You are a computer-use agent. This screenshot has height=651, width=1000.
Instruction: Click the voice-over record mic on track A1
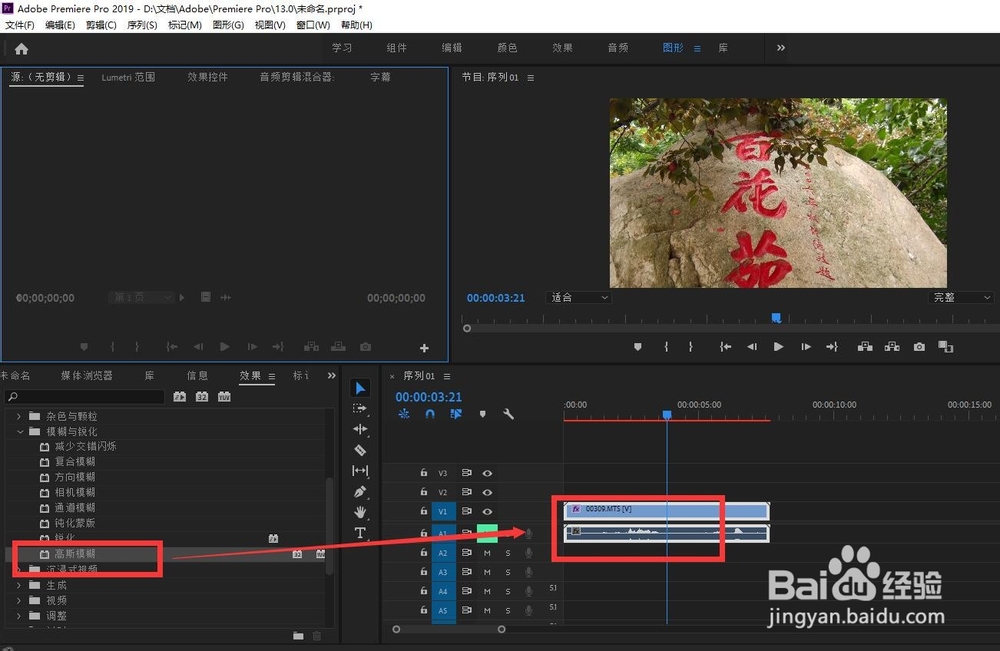(x=528, y=533)
